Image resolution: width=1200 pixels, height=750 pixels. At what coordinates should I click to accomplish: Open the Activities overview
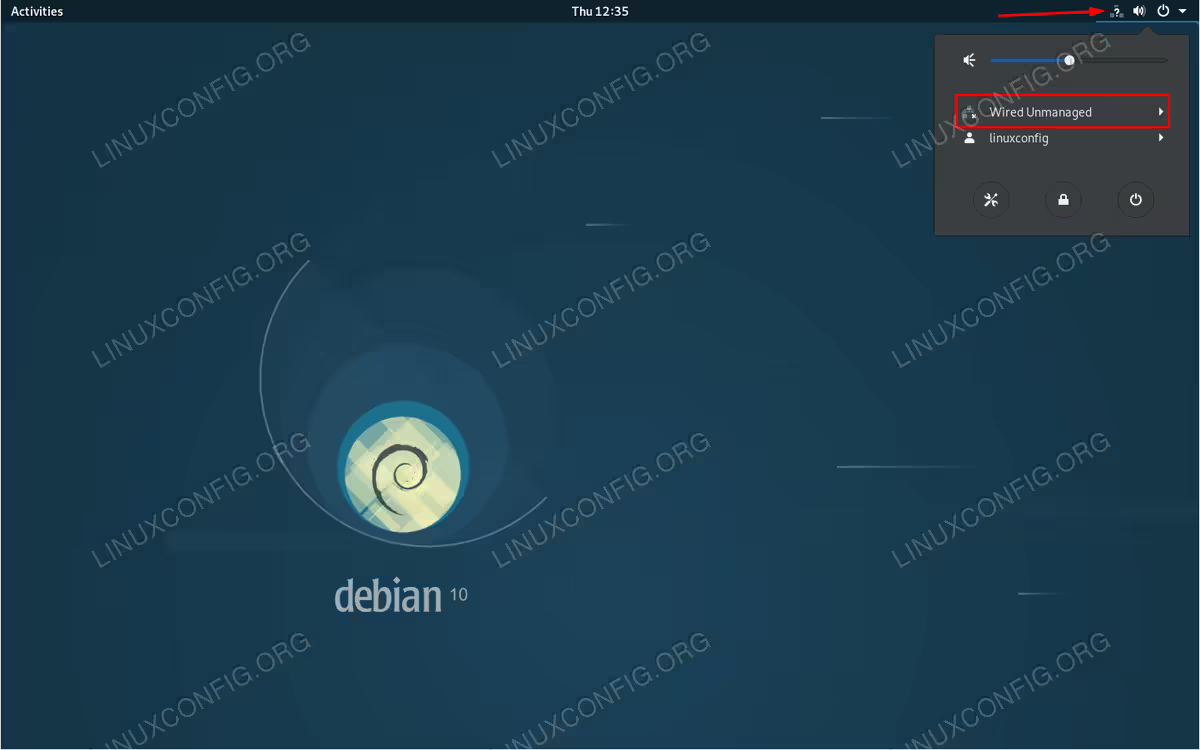pyautogui.click(x=37, y=11)
